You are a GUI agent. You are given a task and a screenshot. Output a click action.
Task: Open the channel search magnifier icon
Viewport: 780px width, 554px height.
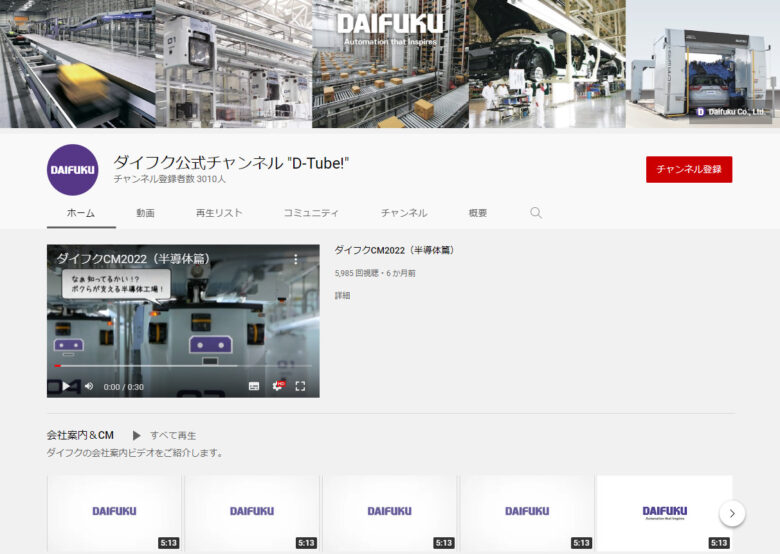pyautogui.click(x=536, y=213)
